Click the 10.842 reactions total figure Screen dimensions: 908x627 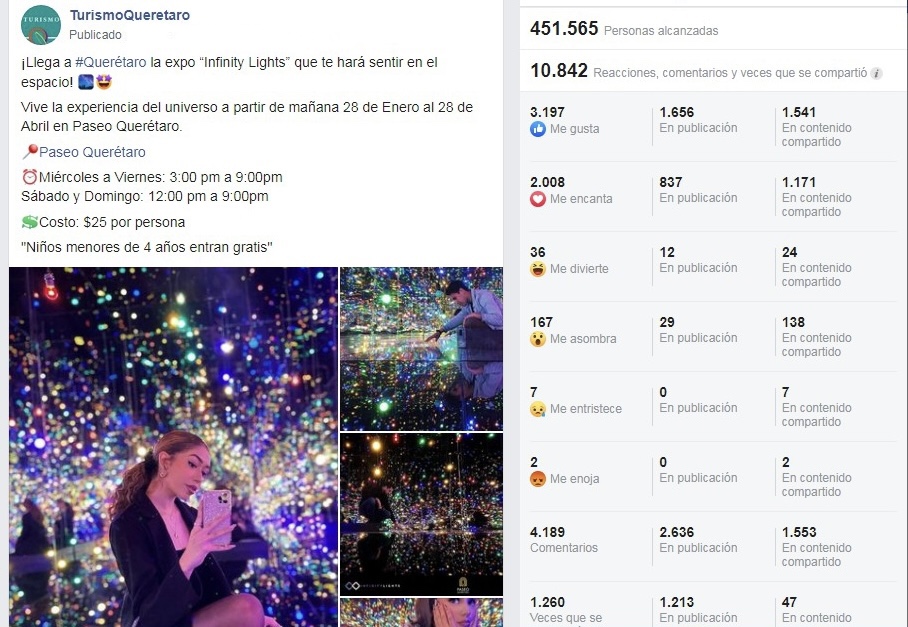click(559, 71)
